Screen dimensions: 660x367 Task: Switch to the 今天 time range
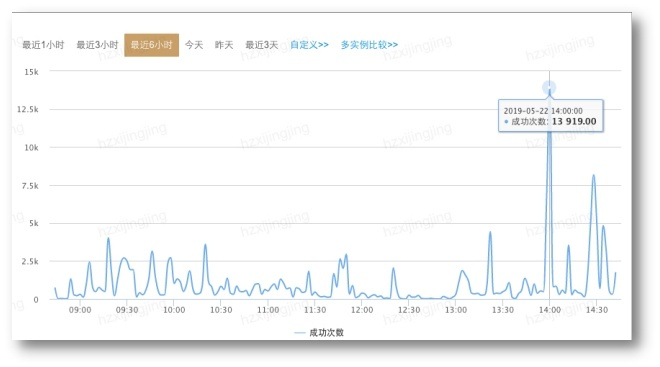(x=194, y=45)
